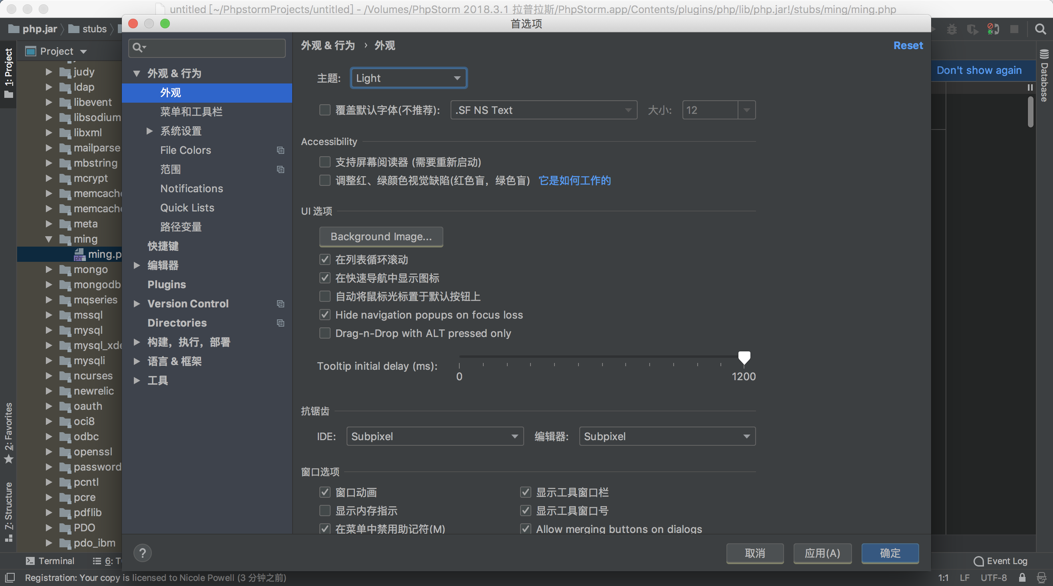Open the 主题 Light theme dropdown
Viewport: 1053px width, 586px height.
pos(408,78)
